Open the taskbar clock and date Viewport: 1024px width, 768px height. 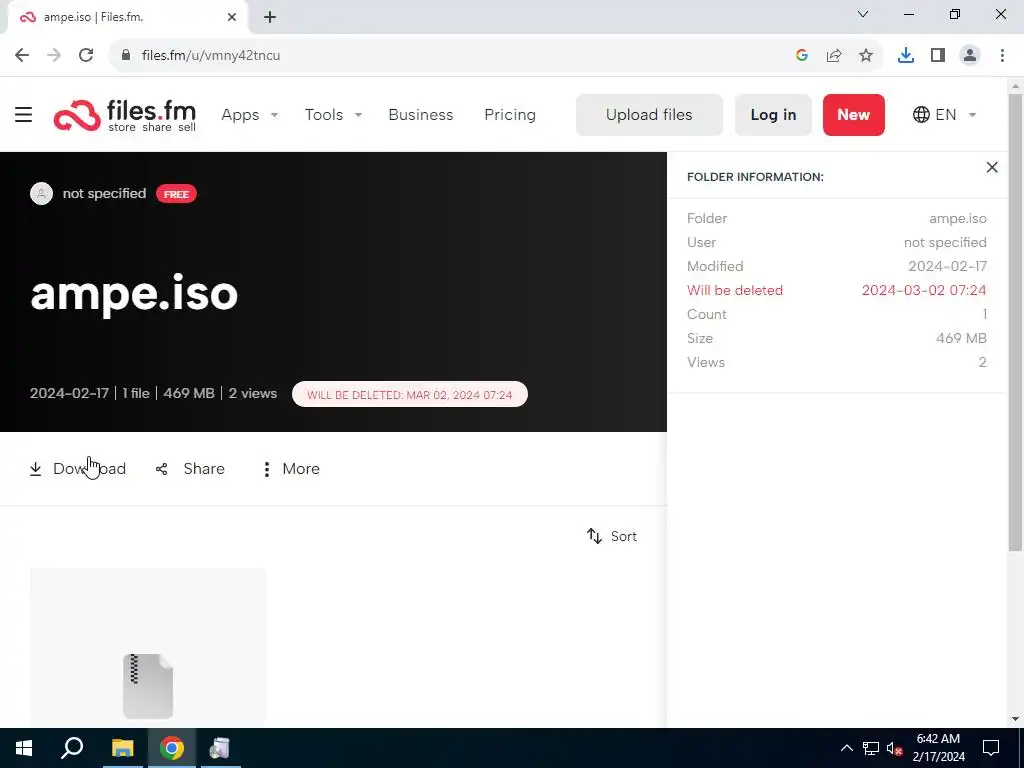click(x=938, y=748)
